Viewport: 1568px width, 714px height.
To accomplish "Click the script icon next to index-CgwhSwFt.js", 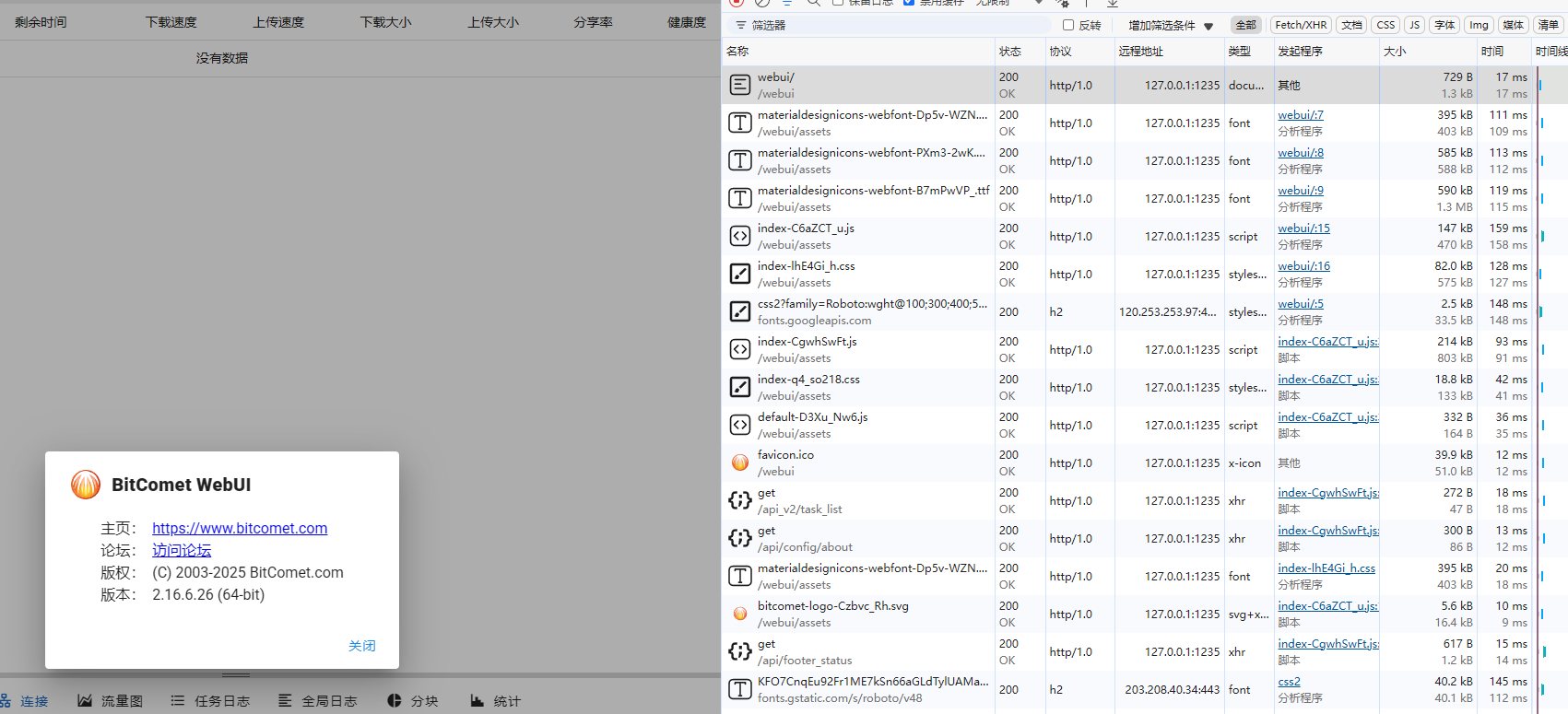I will (739, 349).
